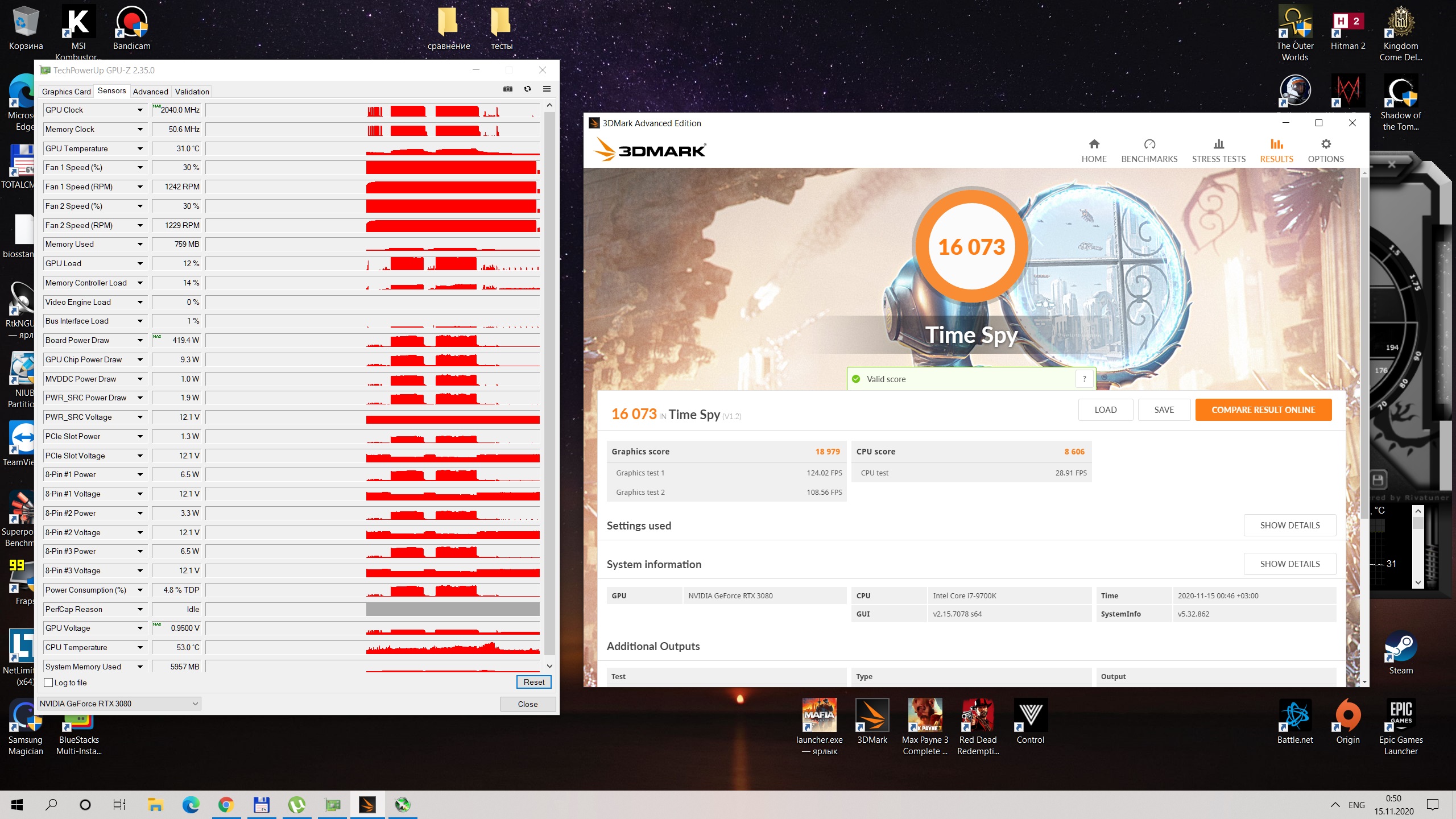Open Chrome from the taskbar

[x=226, y=805]
